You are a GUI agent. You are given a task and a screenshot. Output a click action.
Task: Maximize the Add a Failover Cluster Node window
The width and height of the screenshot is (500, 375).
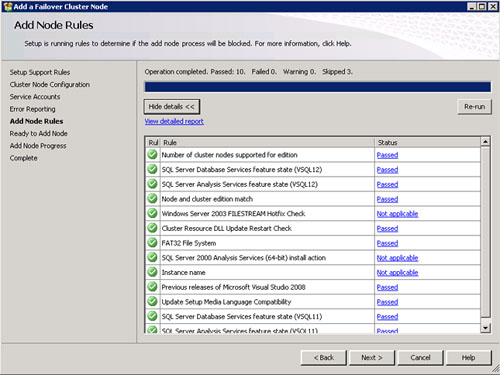pyautogui.click(x=482, y=6)
